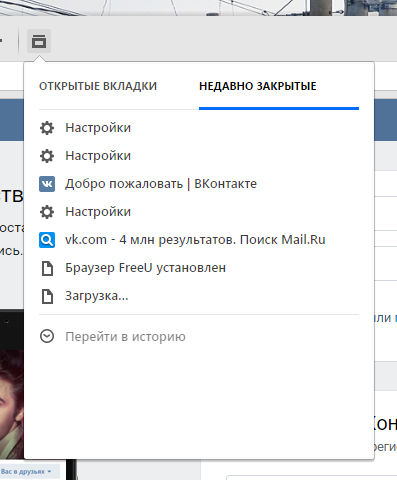Click profile photo thumbnail on background page
This screenshot has width=397, height=480.
(12, 403)
